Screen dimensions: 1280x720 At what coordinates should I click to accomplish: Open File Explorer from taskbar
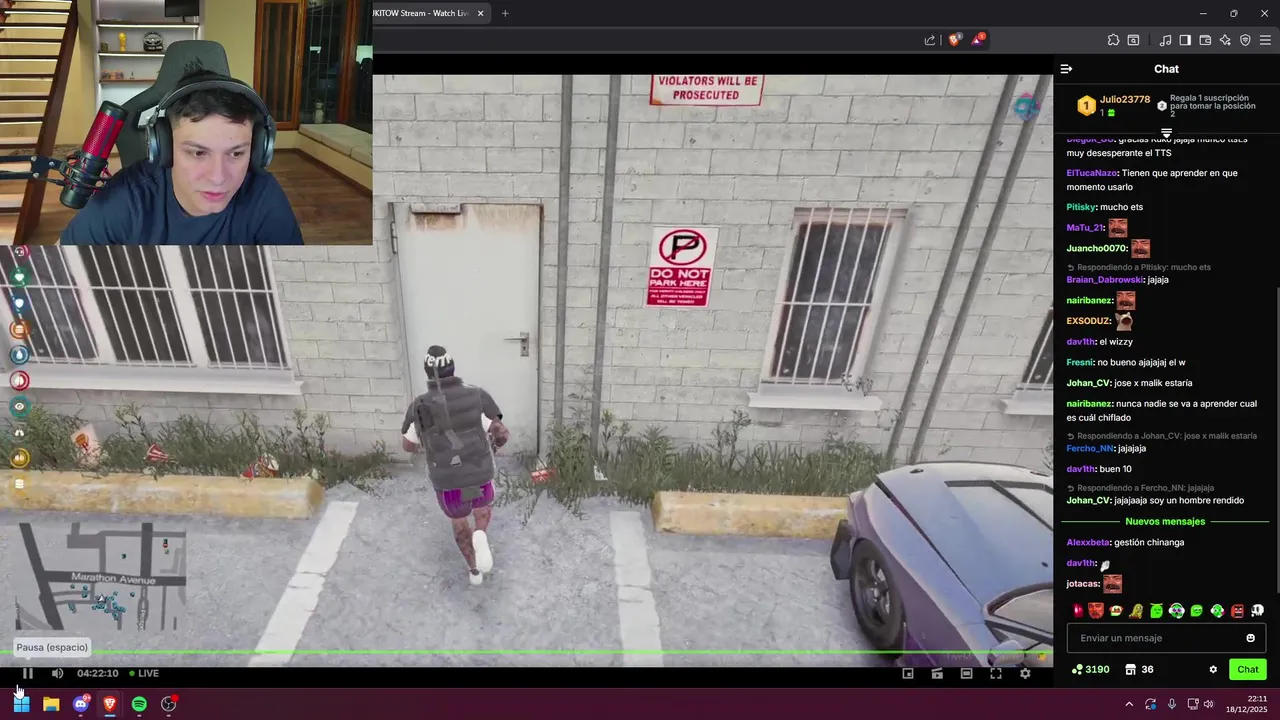coord(51,704)
